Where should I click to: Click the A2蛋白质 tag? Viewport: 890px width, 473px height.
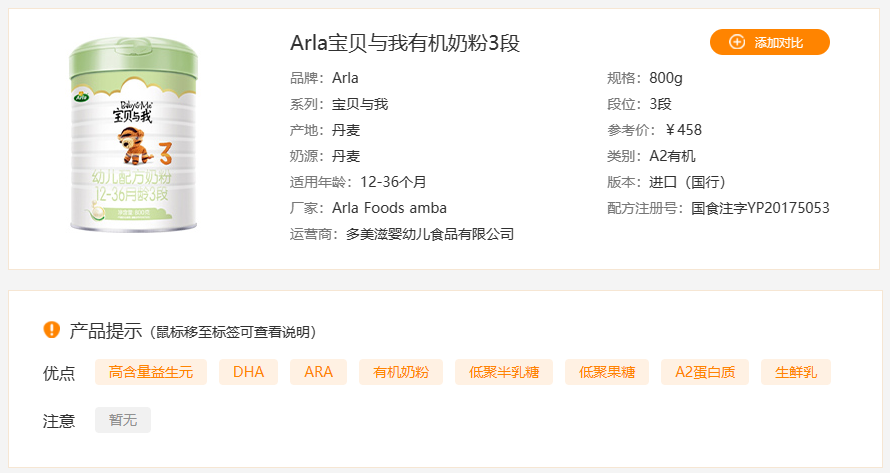(704, 372)
